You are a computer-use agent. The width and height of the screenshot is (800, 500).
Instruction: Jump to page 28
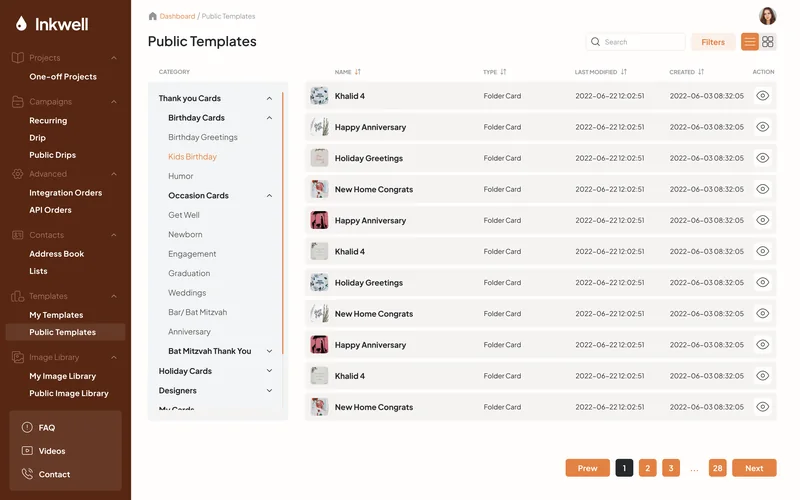[x=717, y=468]
